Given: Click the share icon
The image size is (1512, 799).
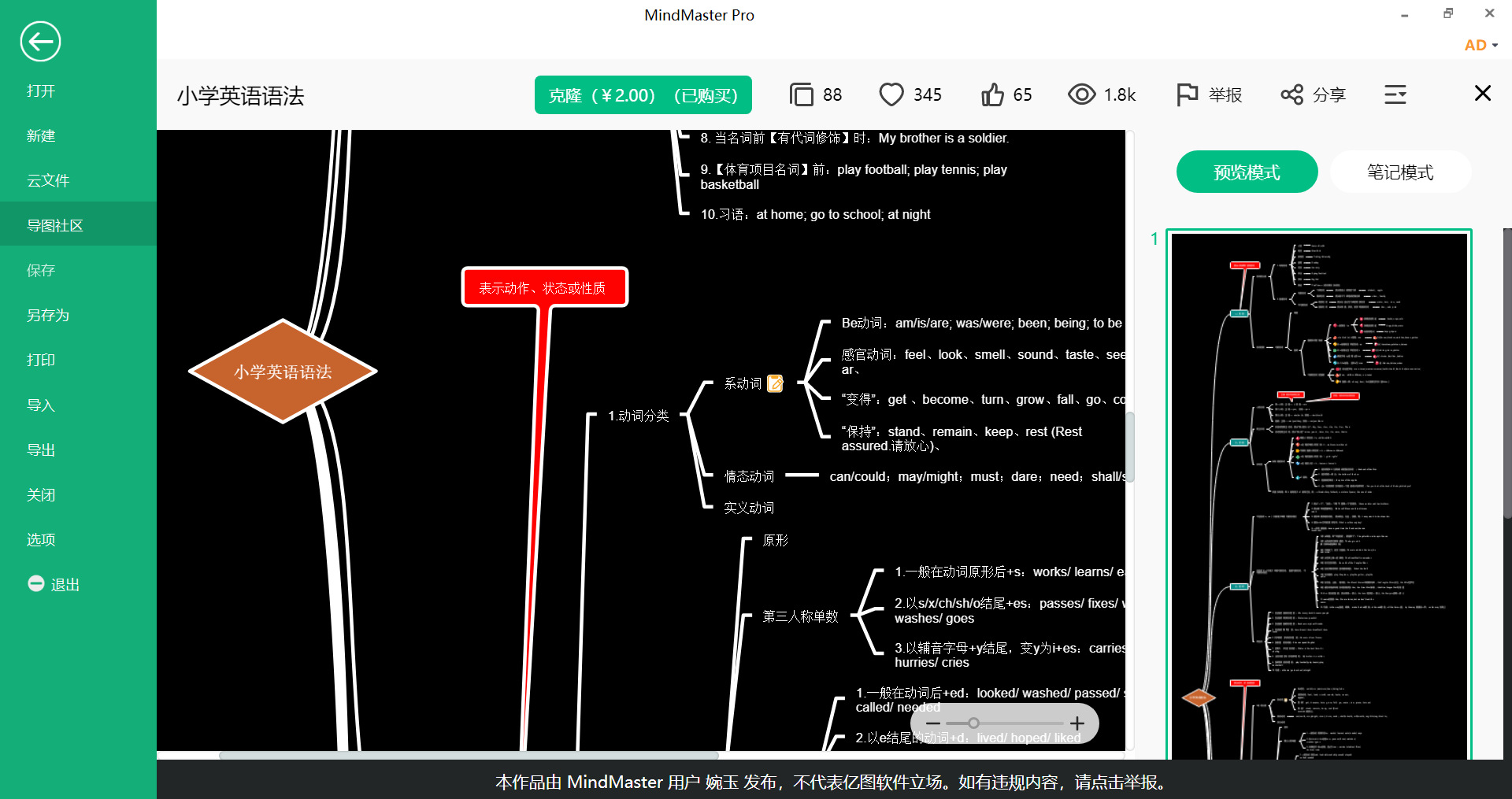Looking at the screenshot, I should point(1291,95).
